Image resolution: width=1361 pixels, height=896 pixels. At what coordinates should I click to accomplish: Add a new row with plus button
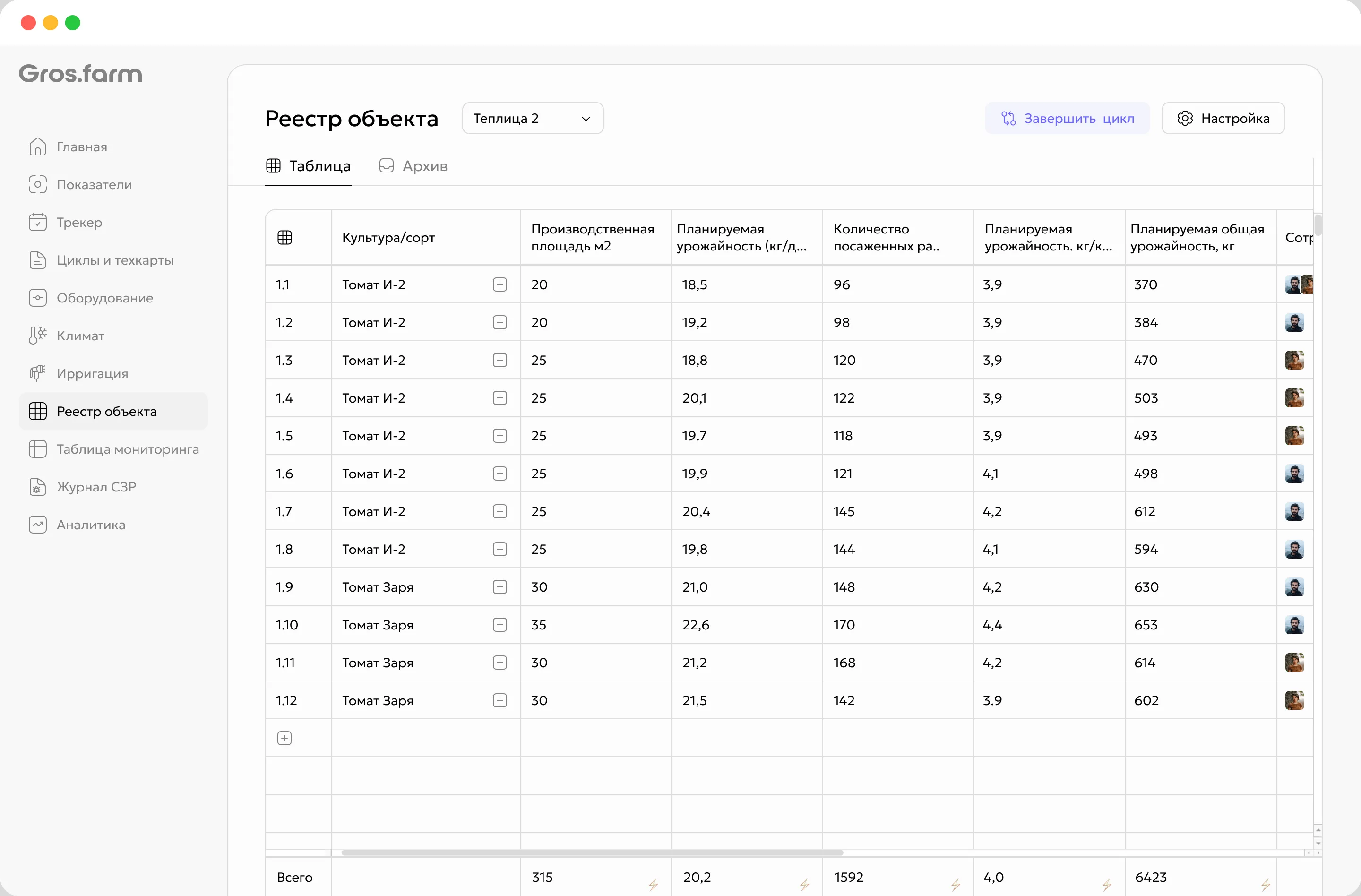[284, 738]
